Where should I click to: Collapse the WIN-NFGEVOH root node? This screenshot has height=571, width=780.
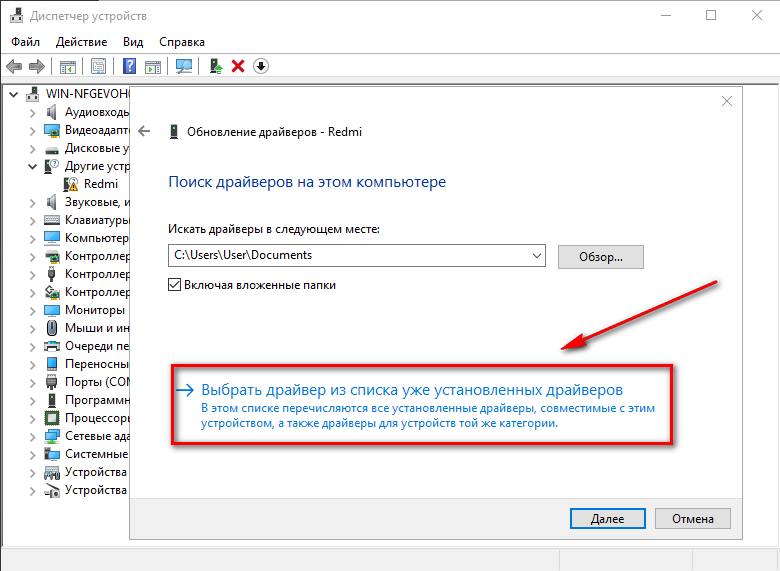click(x=13, y=94)
